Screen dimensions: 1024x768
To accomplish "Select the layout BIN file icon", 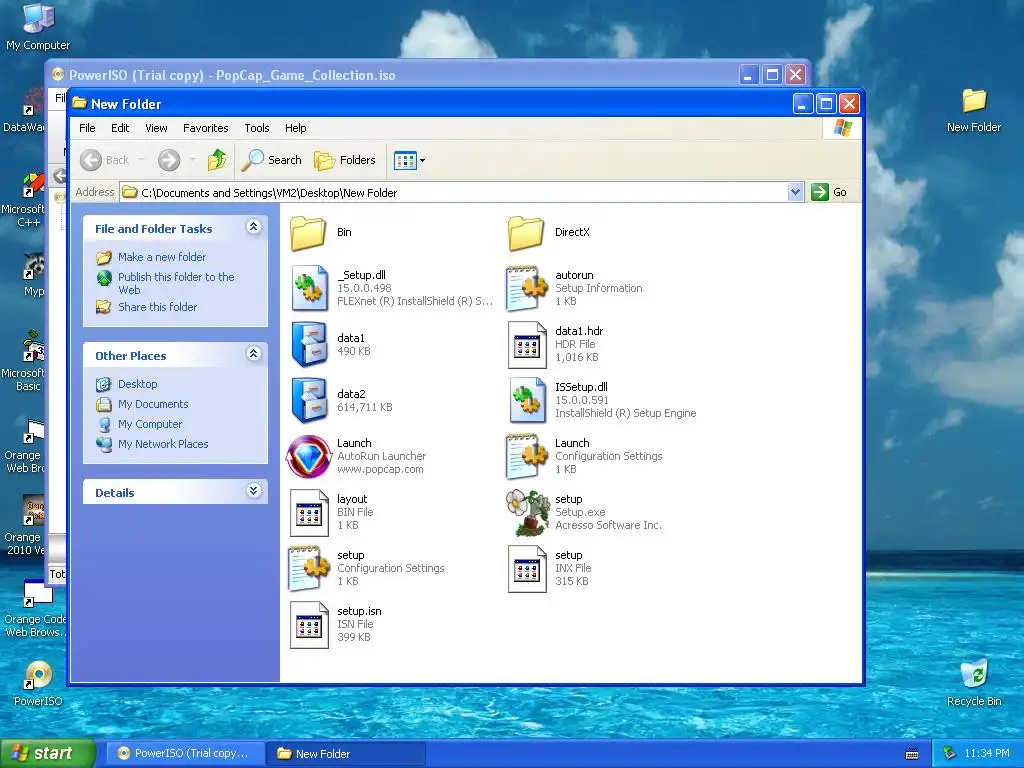I will tap(309, 513).
